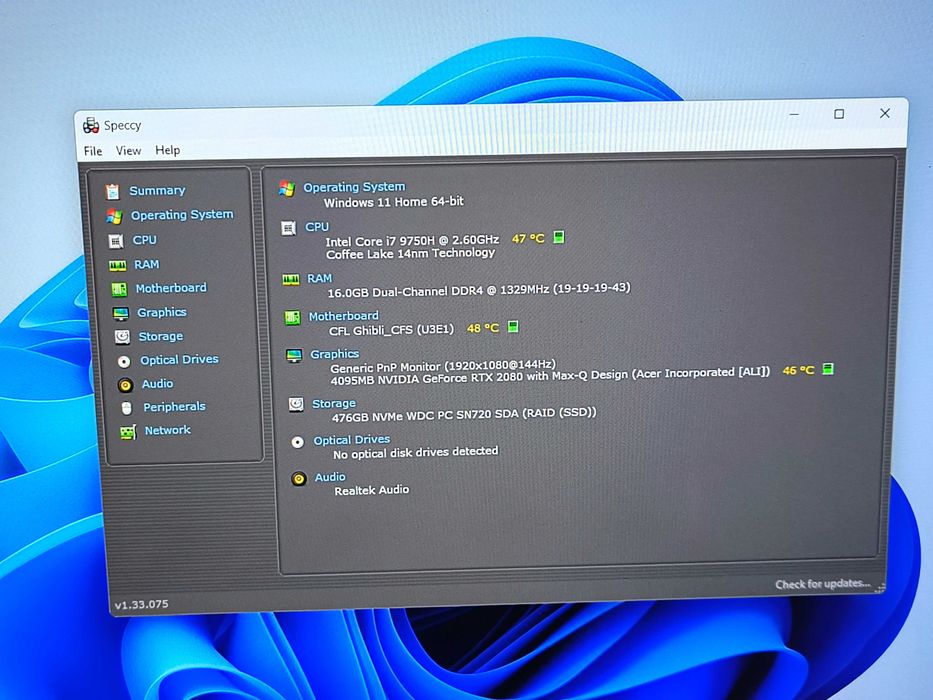Click the Operating System heading link in summary
933x700 pixels.
pyautogui.click(x=354, y=187)
